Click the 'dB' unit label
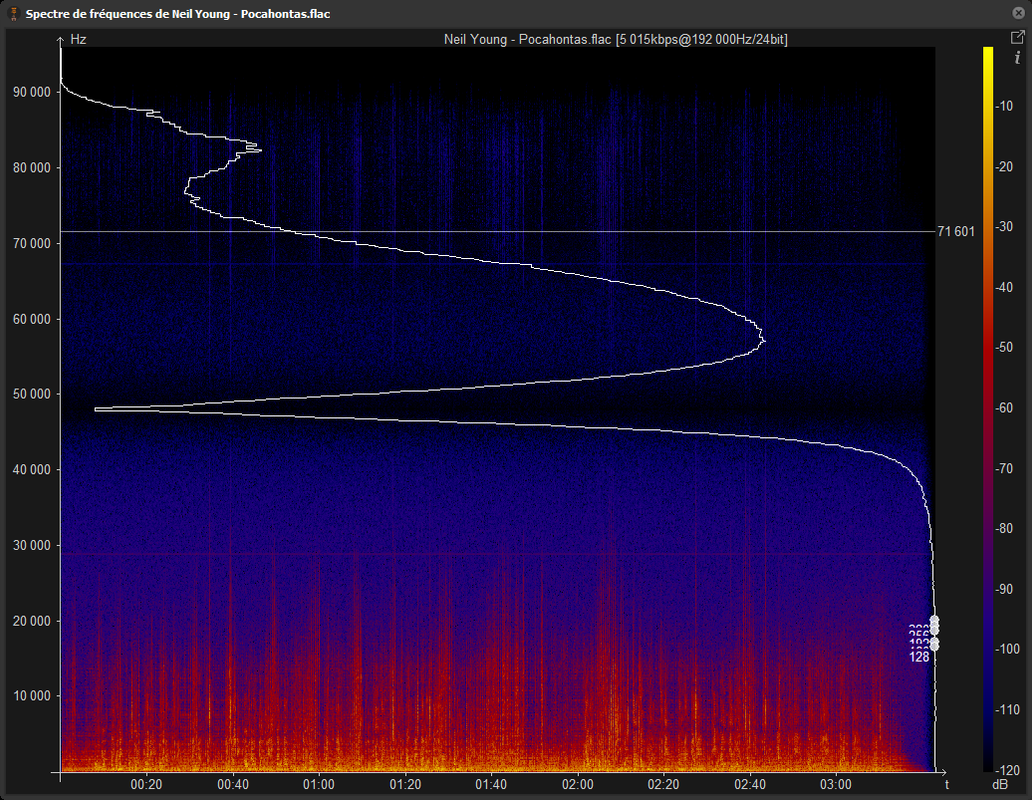The height and width of the screenshot is (800, 1032). point(1000,785)
